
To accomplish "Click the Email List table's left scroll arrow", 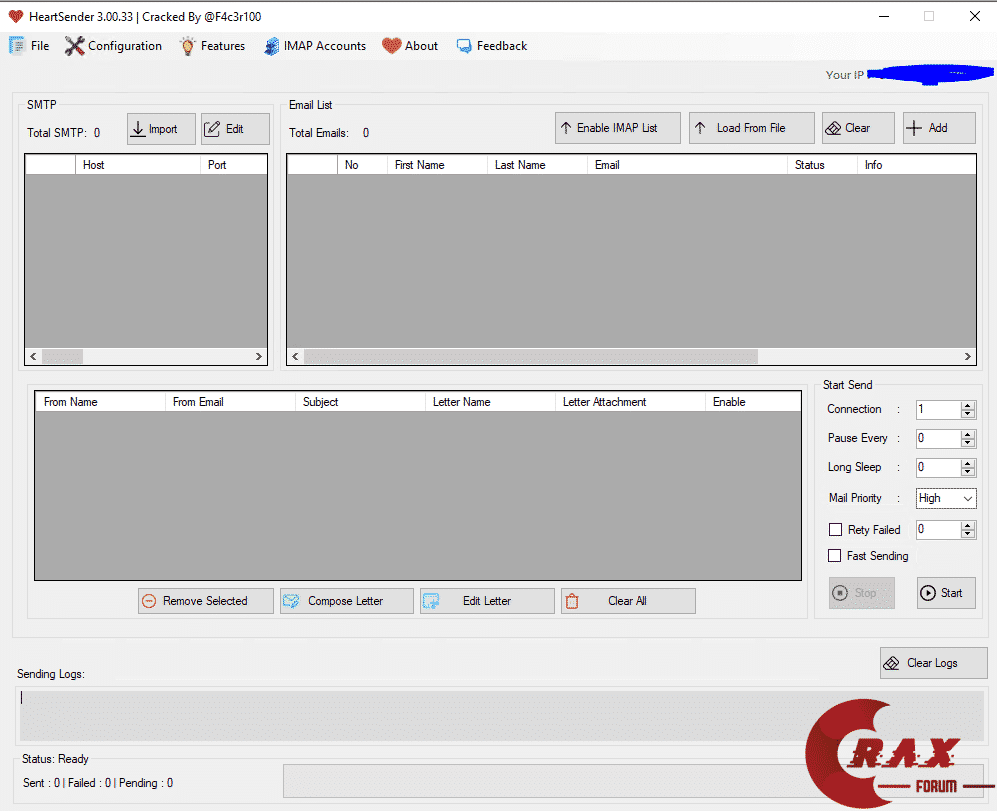I will pyautogui.click(x=295, y=356).
